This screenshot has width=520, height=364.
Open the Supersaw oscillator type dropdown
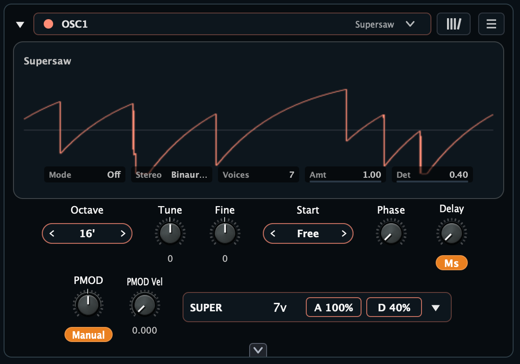(385, 24)
